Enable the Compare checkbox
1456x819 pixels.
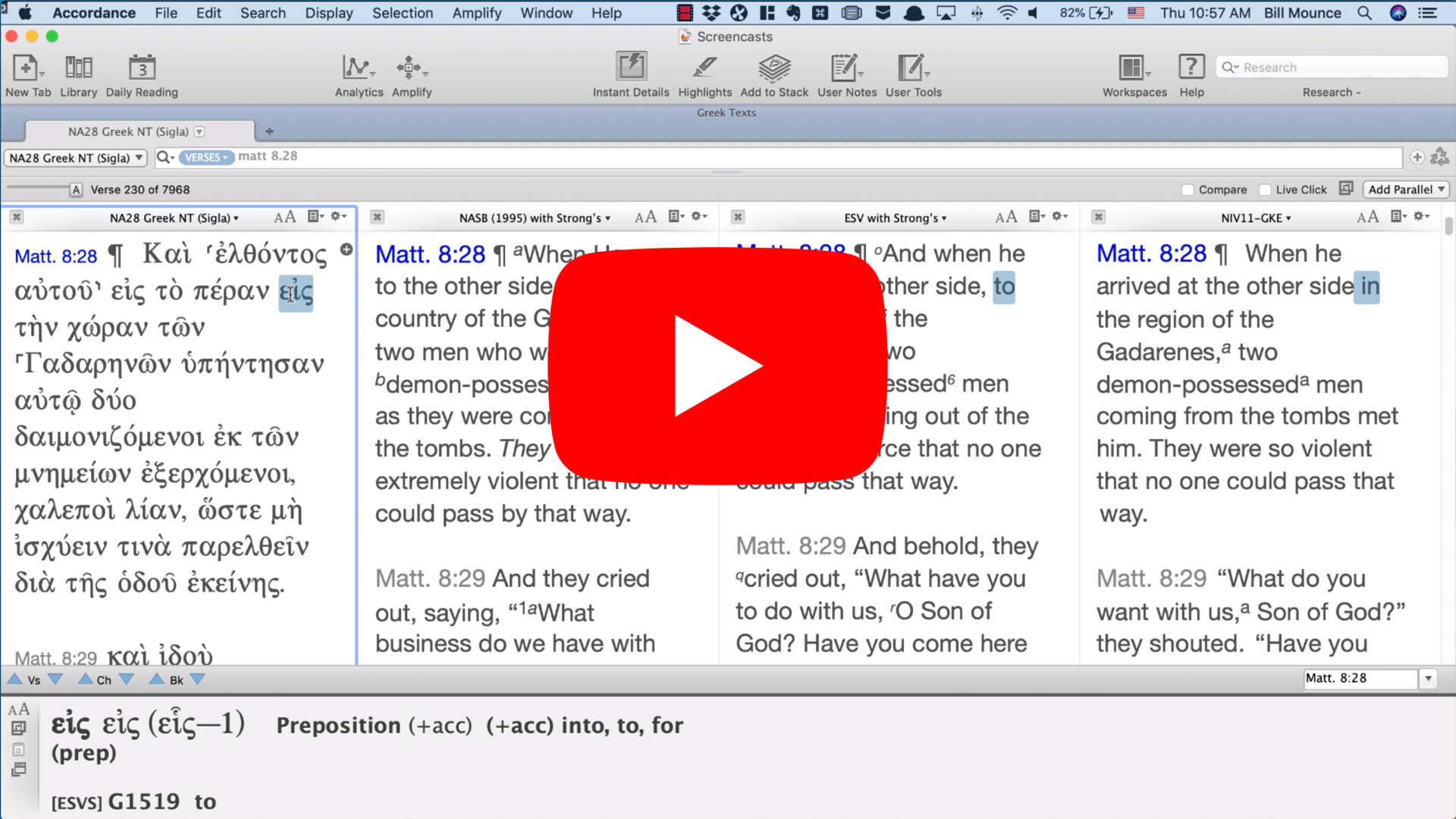click(x=1188, y=190)
